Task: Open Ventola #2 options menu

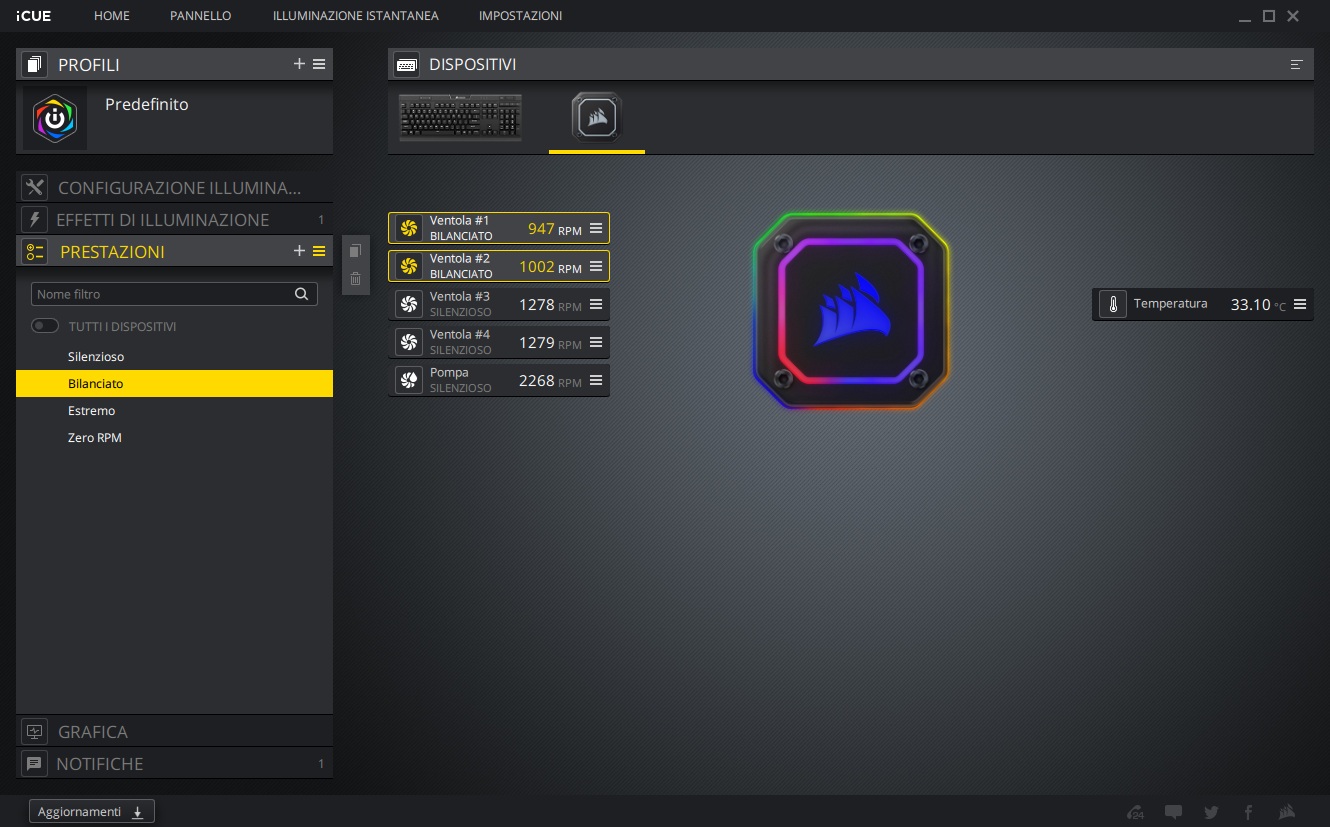Action: click(x=596, y=266)
